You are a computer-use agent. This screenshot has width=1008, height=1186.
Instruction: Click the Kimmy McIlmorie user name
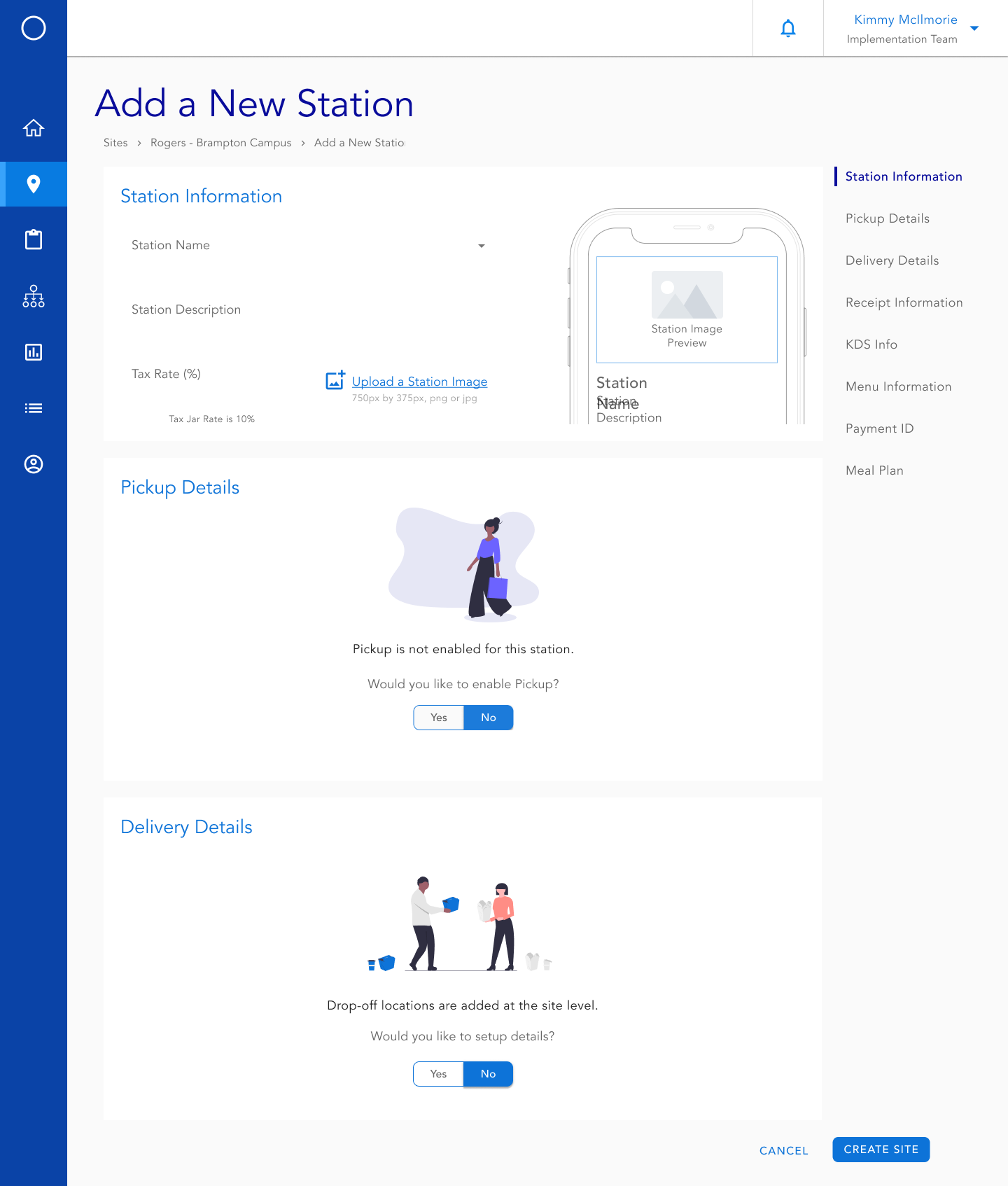pyautogui.click(x=906, y=20)
